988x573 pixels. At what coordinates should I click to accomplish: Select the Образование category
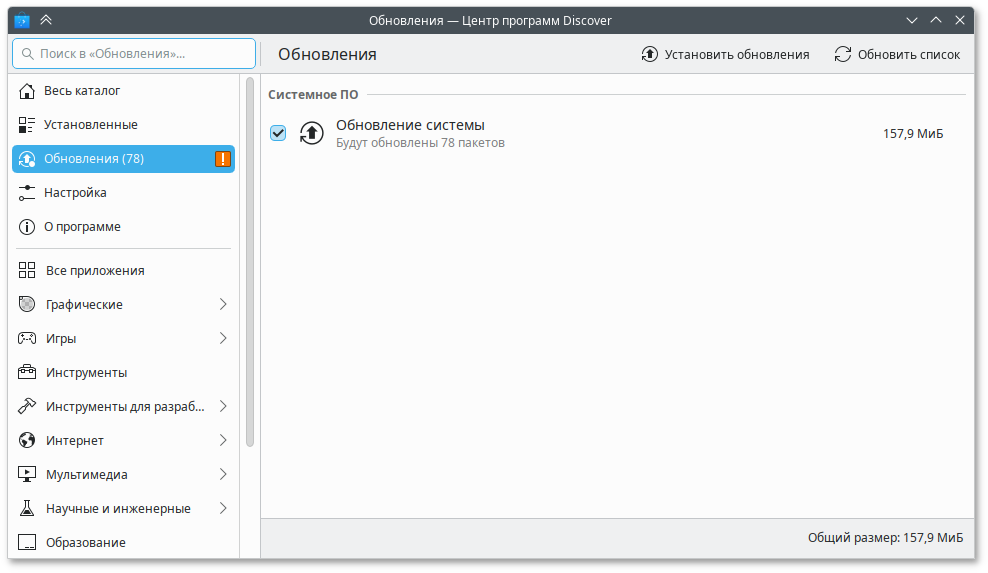(x=85, y=543)
